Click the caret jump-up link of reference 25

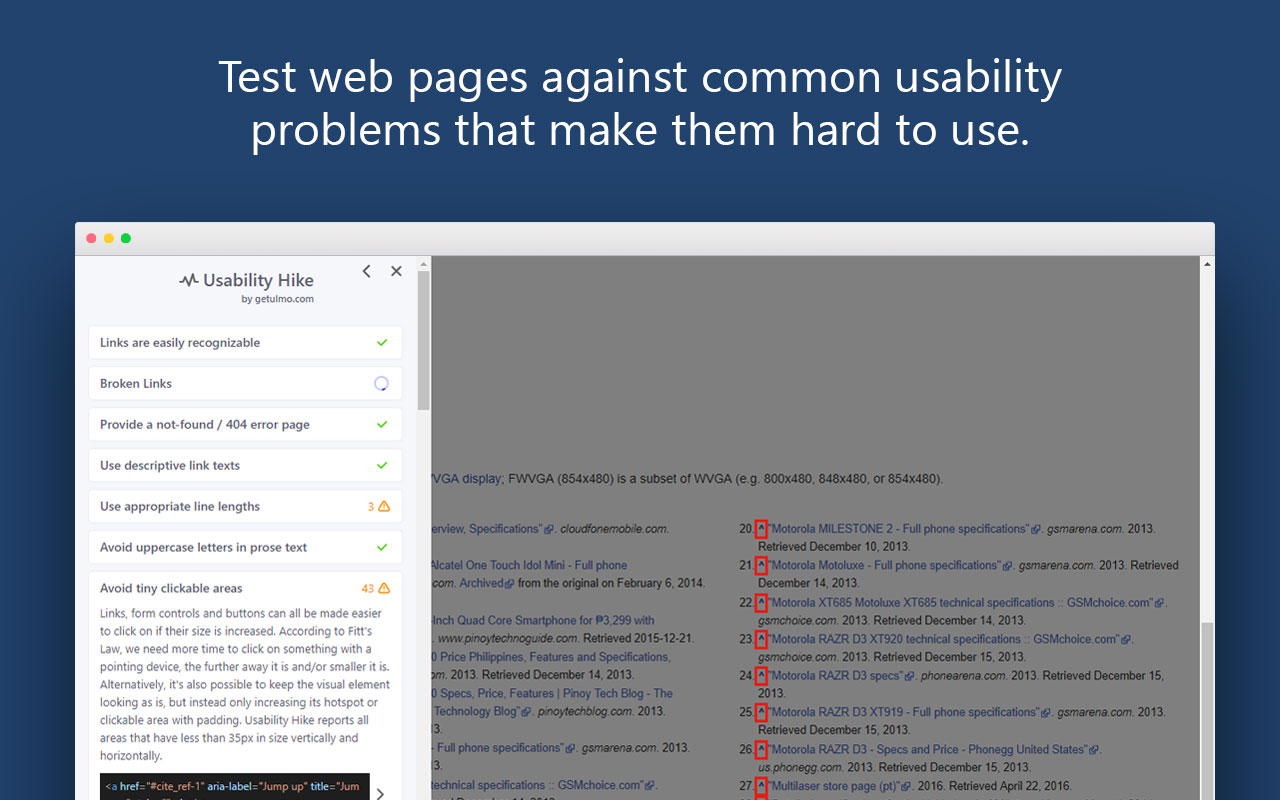pos(761,712)
